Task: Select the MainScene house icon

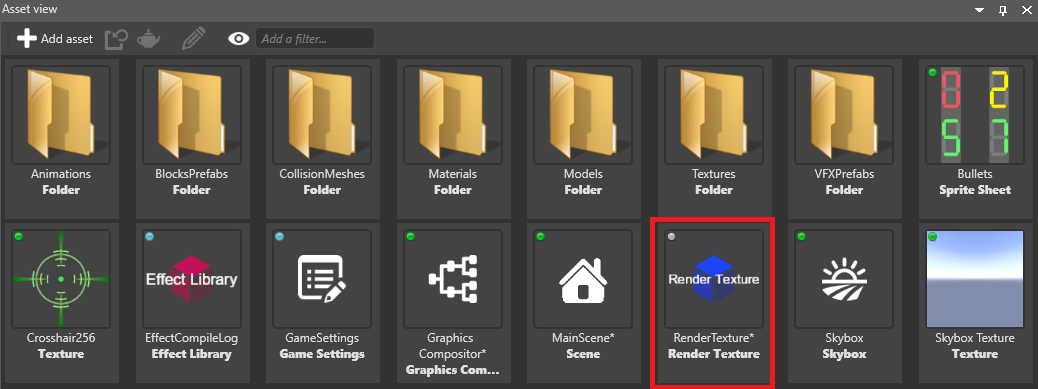Action: [x=583, y=279]
